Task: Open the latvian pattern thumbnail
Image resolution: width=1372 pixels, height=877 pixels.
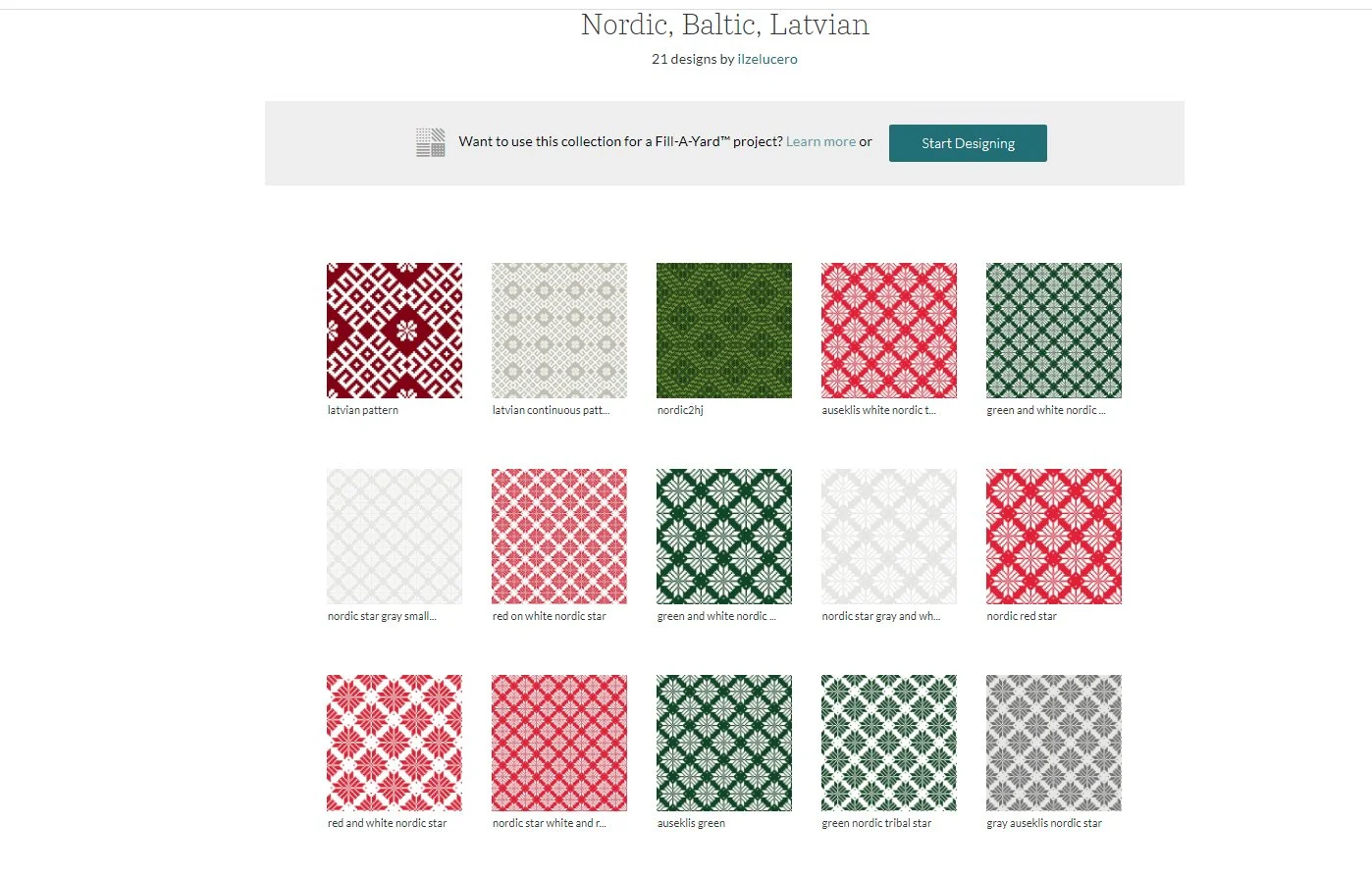Action: (x=395, y=331)
